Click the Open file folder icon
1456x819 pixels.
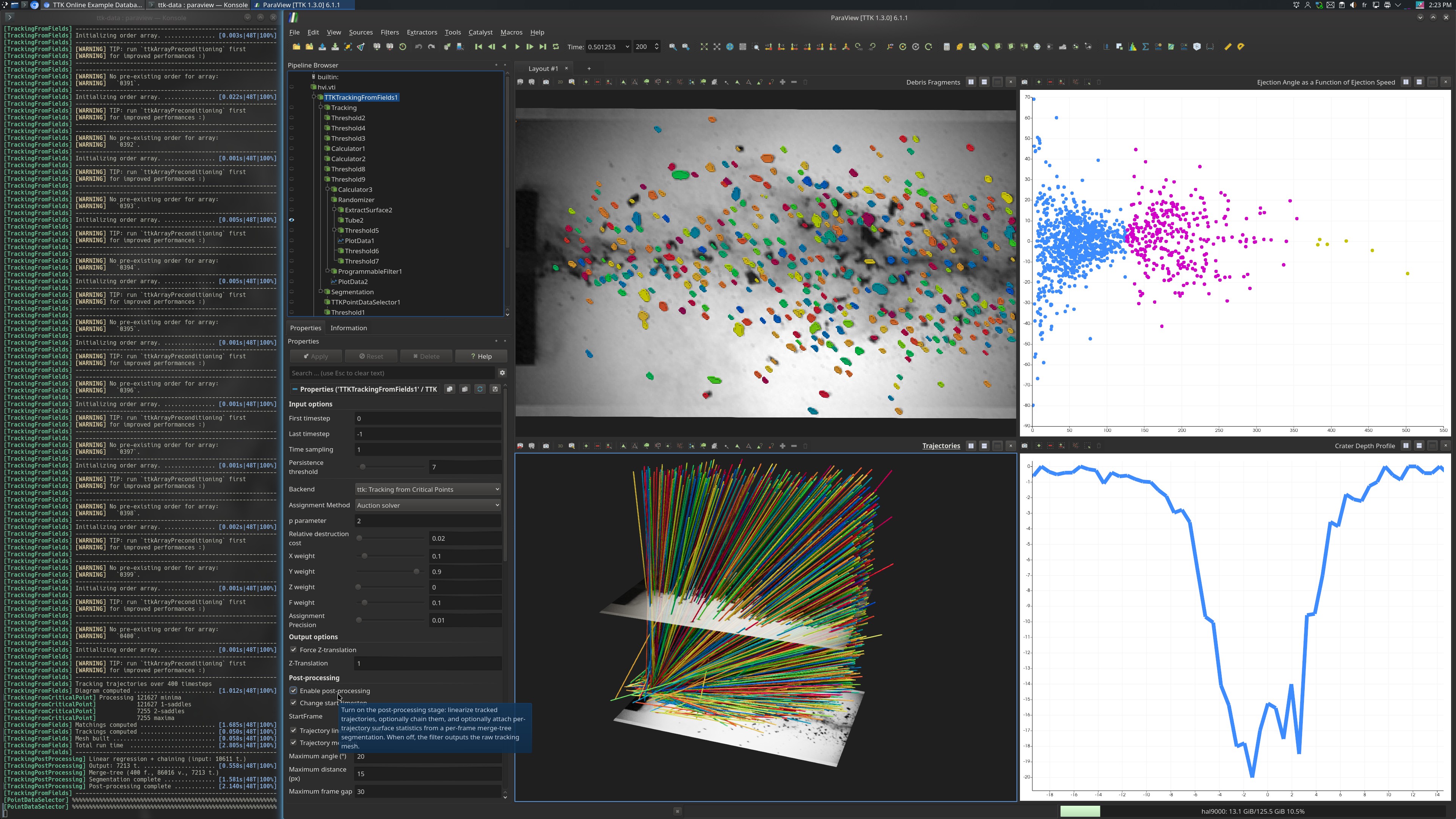click(296, 47)
